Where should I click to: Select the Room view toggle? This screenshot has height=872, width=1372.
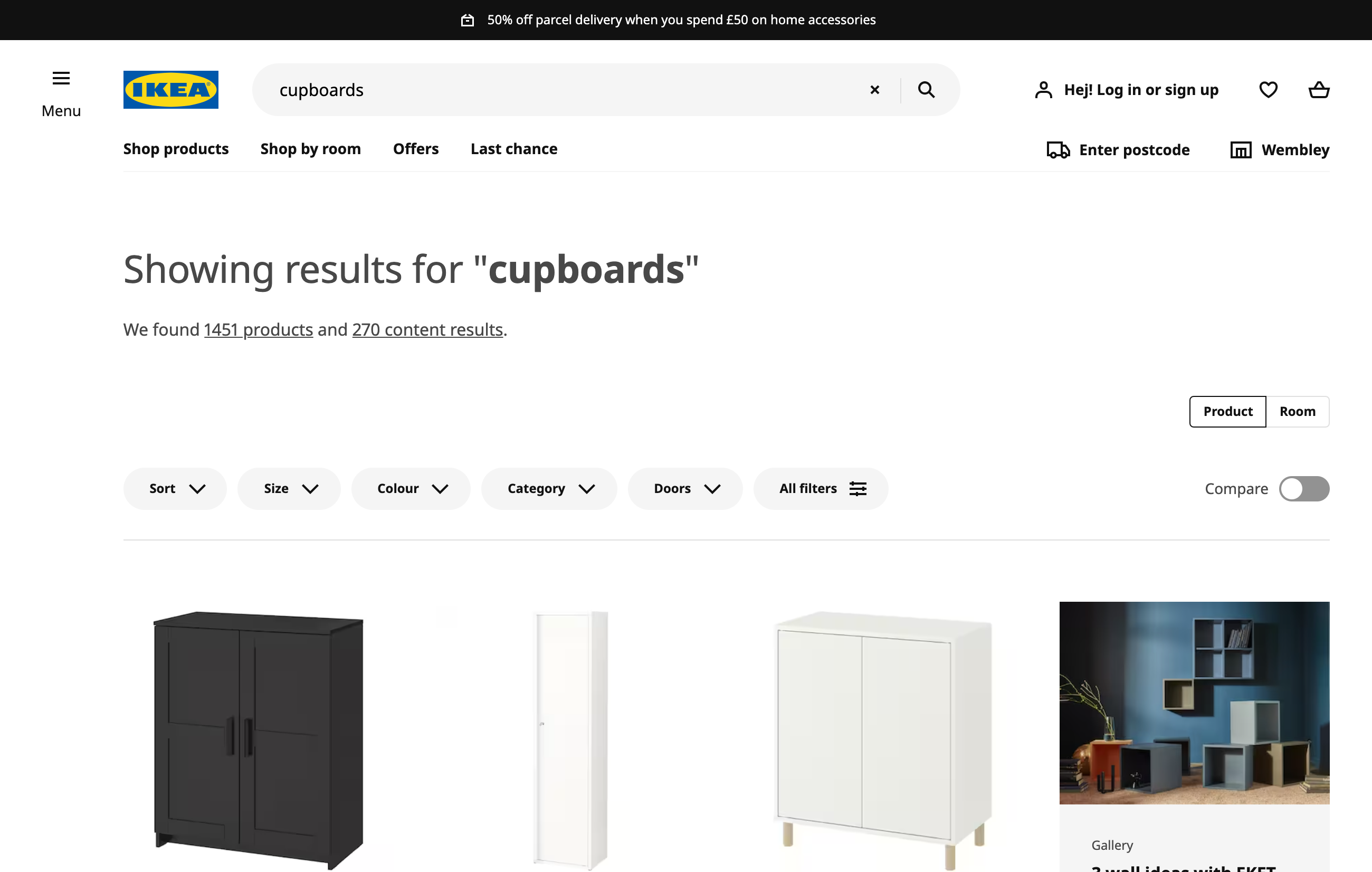click(x=1297, y=411)
